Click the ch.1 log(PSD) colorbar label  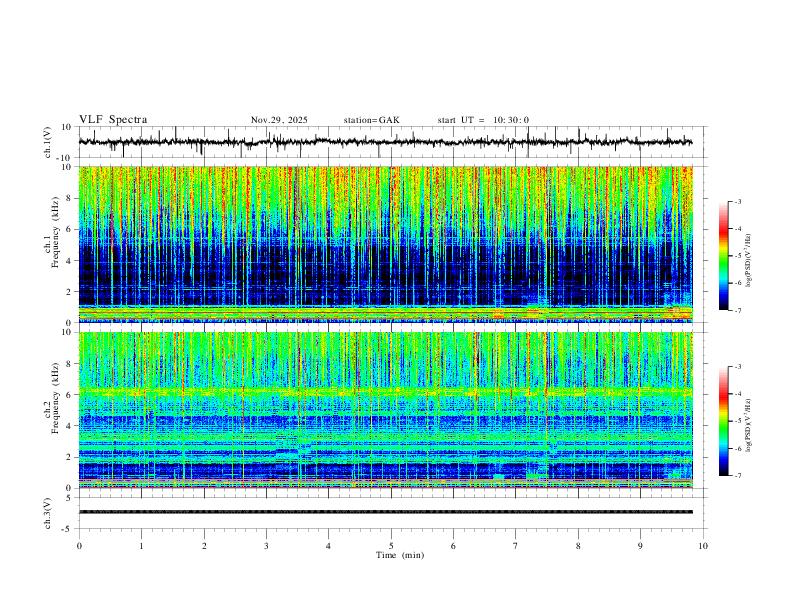(749, 261)
